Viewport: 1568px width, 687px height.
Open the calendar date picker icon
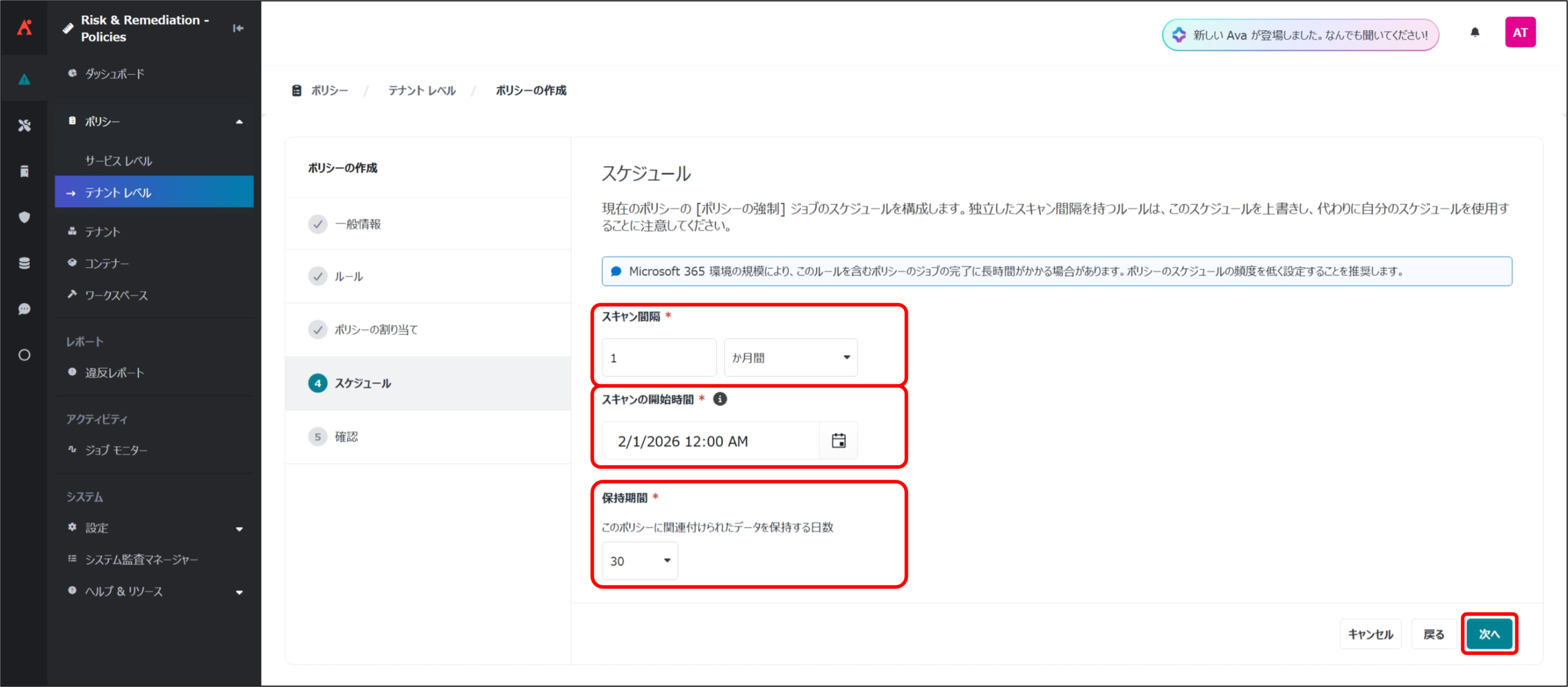tap(839, 441)
